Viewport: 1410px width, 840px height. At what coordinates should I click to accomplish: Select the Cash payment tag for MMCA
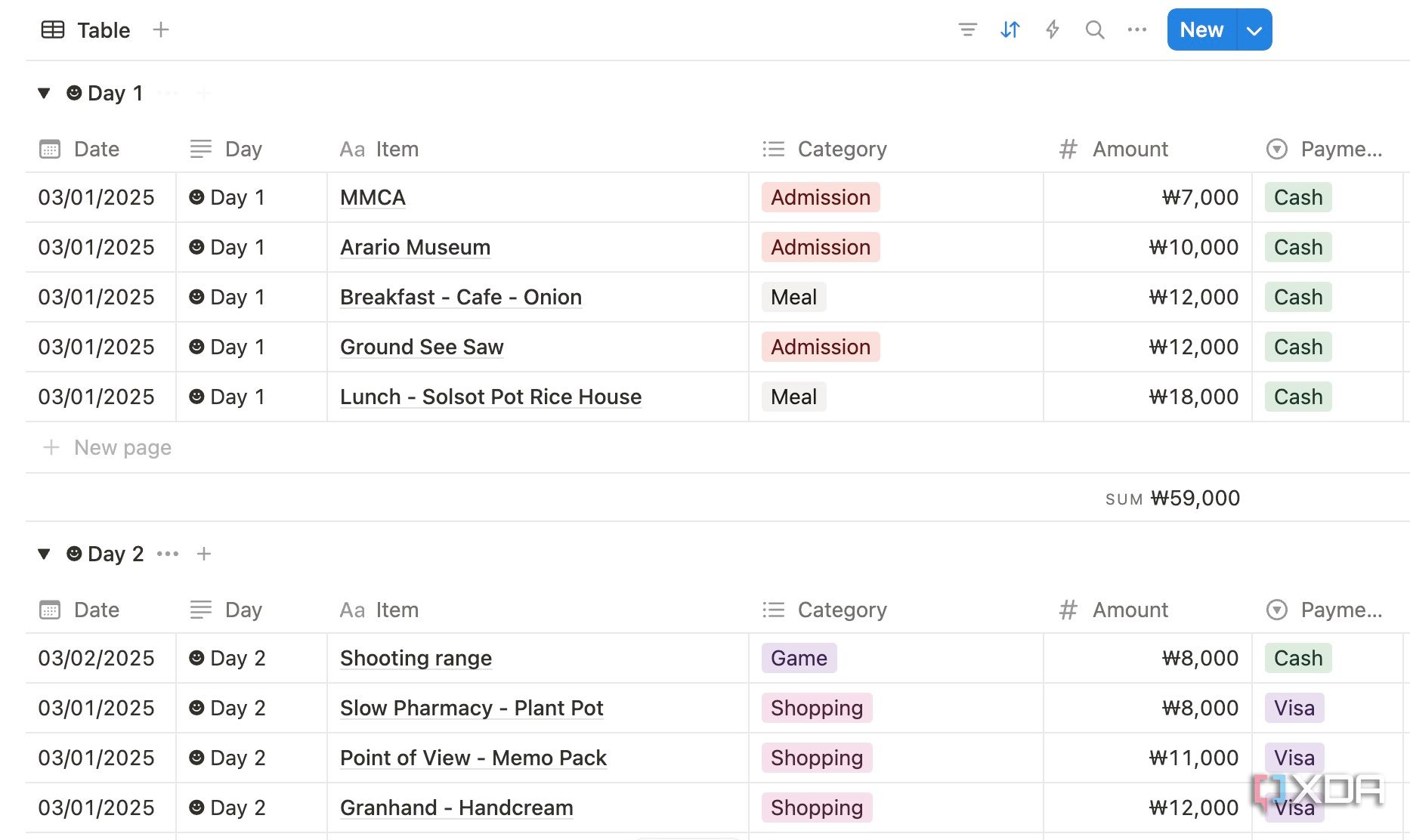[1297, 197]
